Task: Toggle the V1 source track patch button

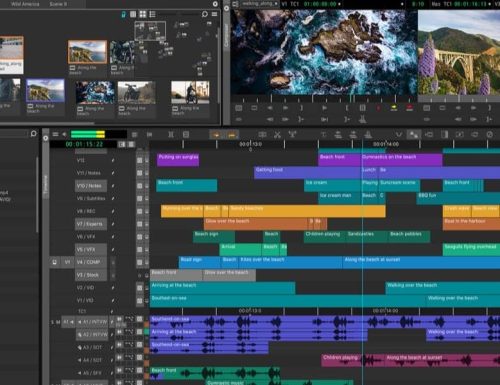Action: [67, 262]
